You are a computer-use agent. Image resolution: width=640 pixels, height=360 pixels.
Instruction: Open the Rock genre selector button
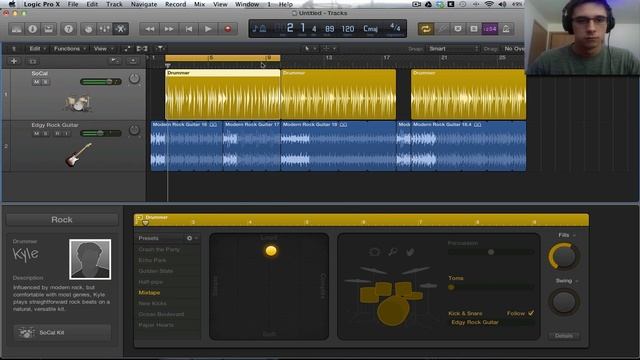tap(62, 220)
